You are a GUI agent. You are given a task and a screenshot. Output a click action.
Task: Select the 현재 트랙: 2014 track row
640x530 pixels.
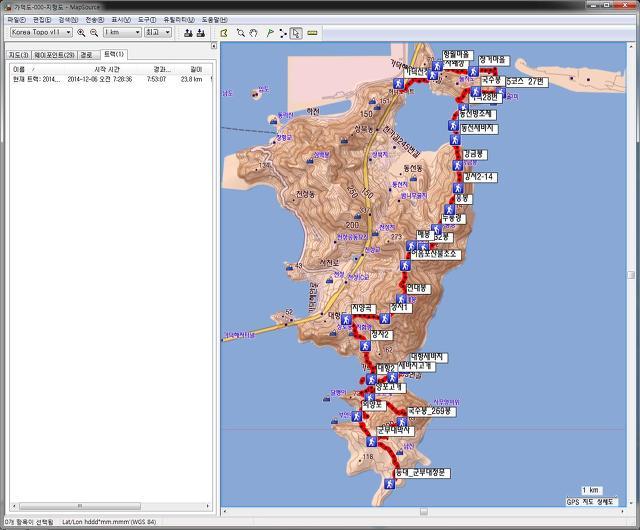click(111, 79)
